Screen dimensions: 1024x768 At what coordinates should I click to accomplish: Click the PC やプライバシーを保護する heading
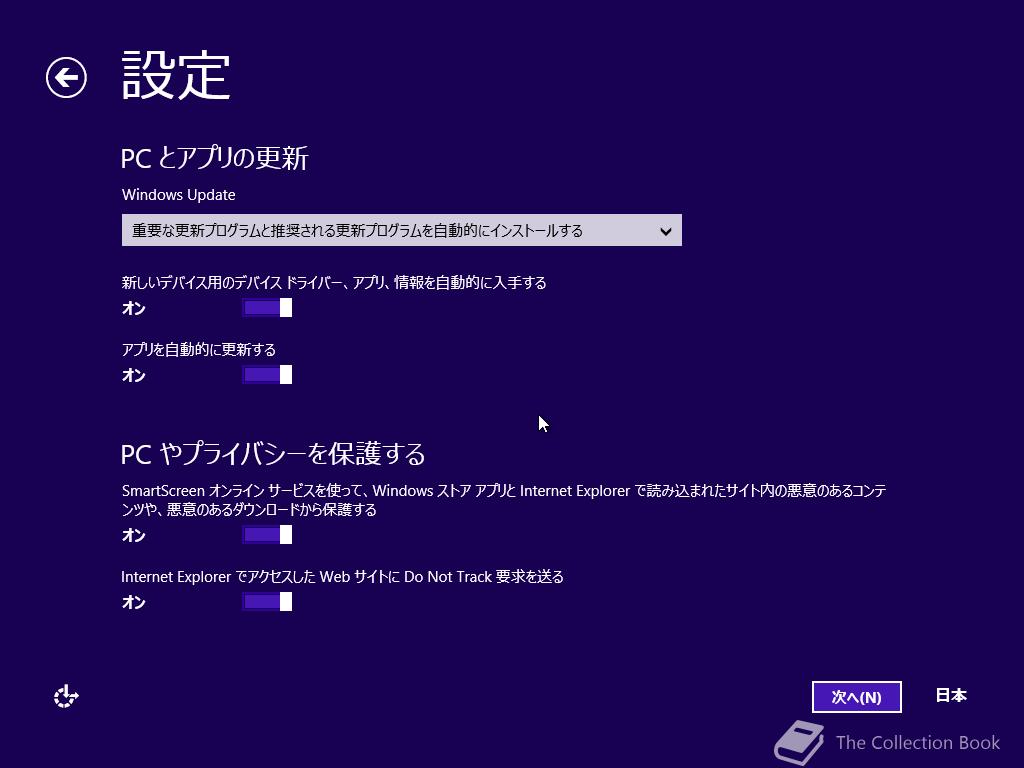273,453
